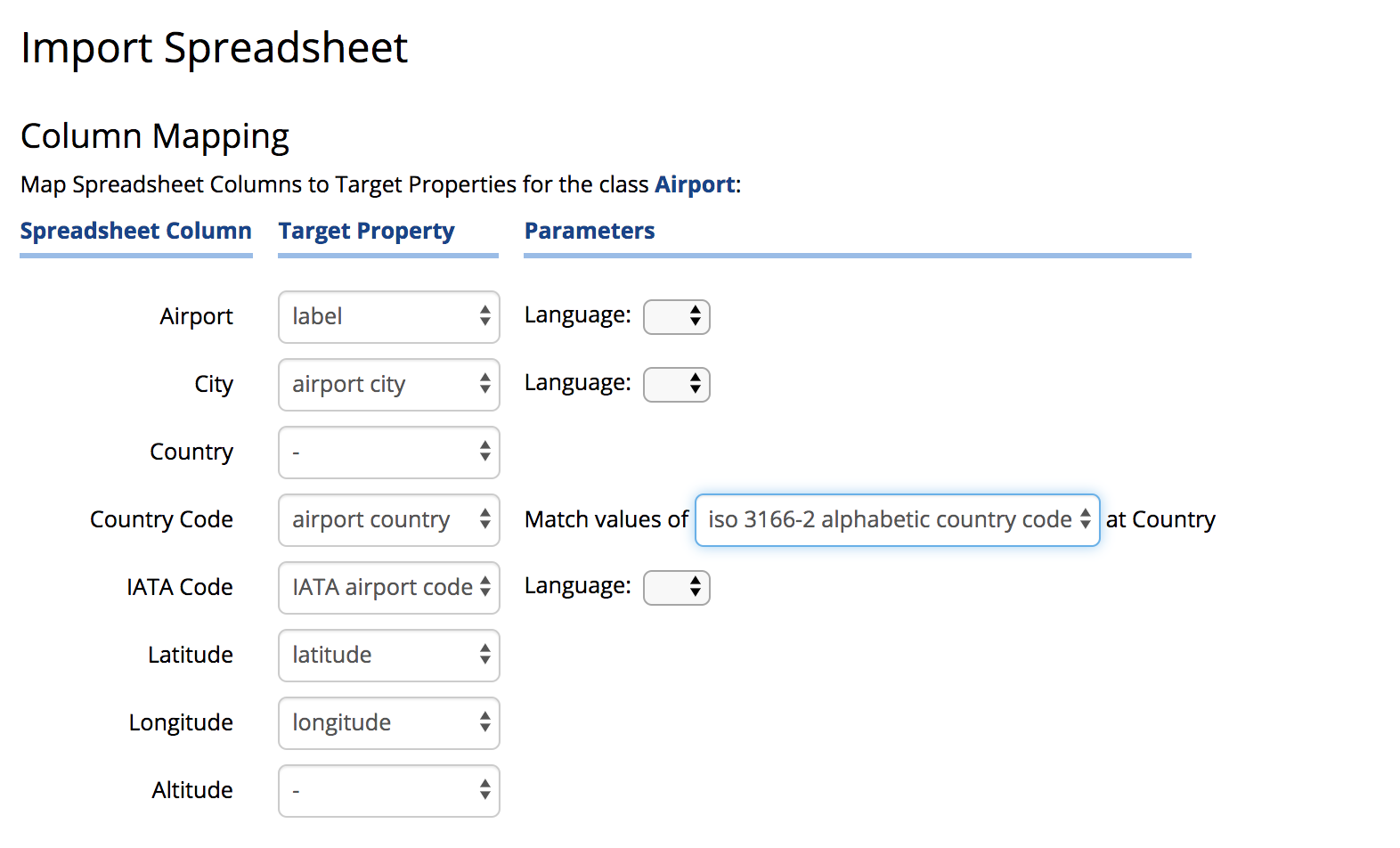
Task: Open the Language selector for City row
Action: (x=676, y=385)
